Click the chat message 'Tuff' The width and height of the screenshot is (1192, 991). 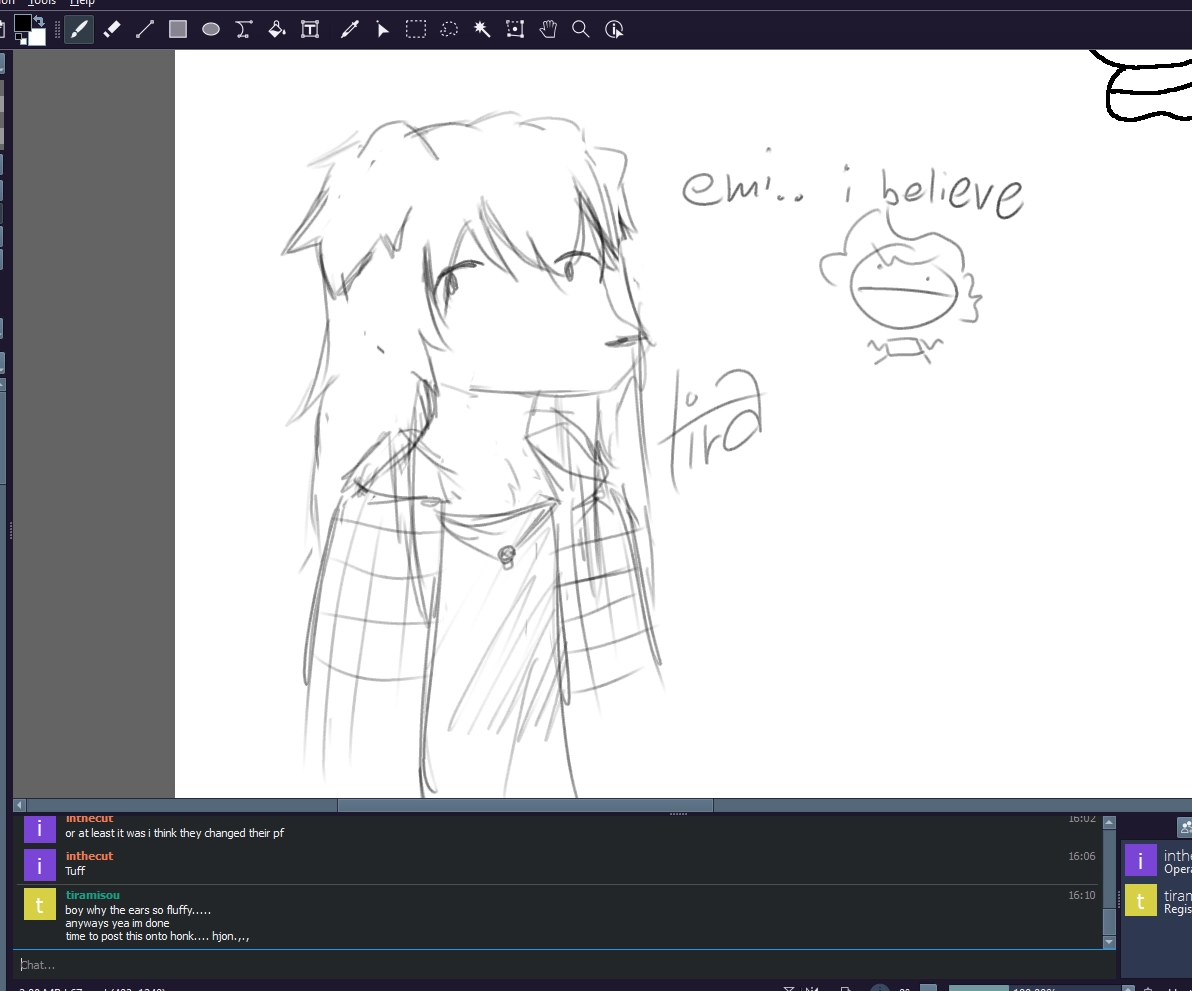point(75,871)
